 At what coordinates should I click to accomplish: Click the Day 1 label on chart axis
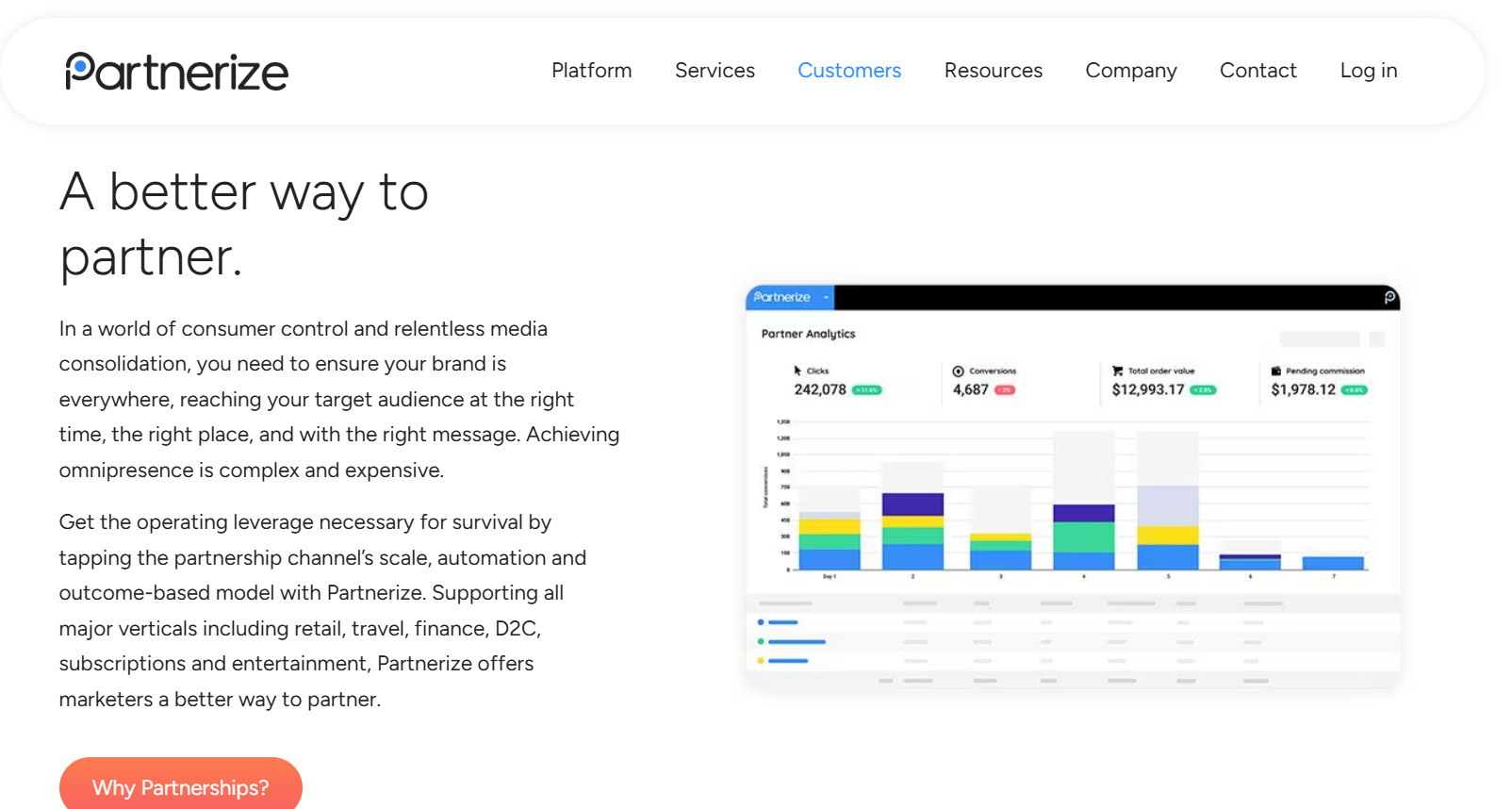pyautogui.click(x=829, y=576)
